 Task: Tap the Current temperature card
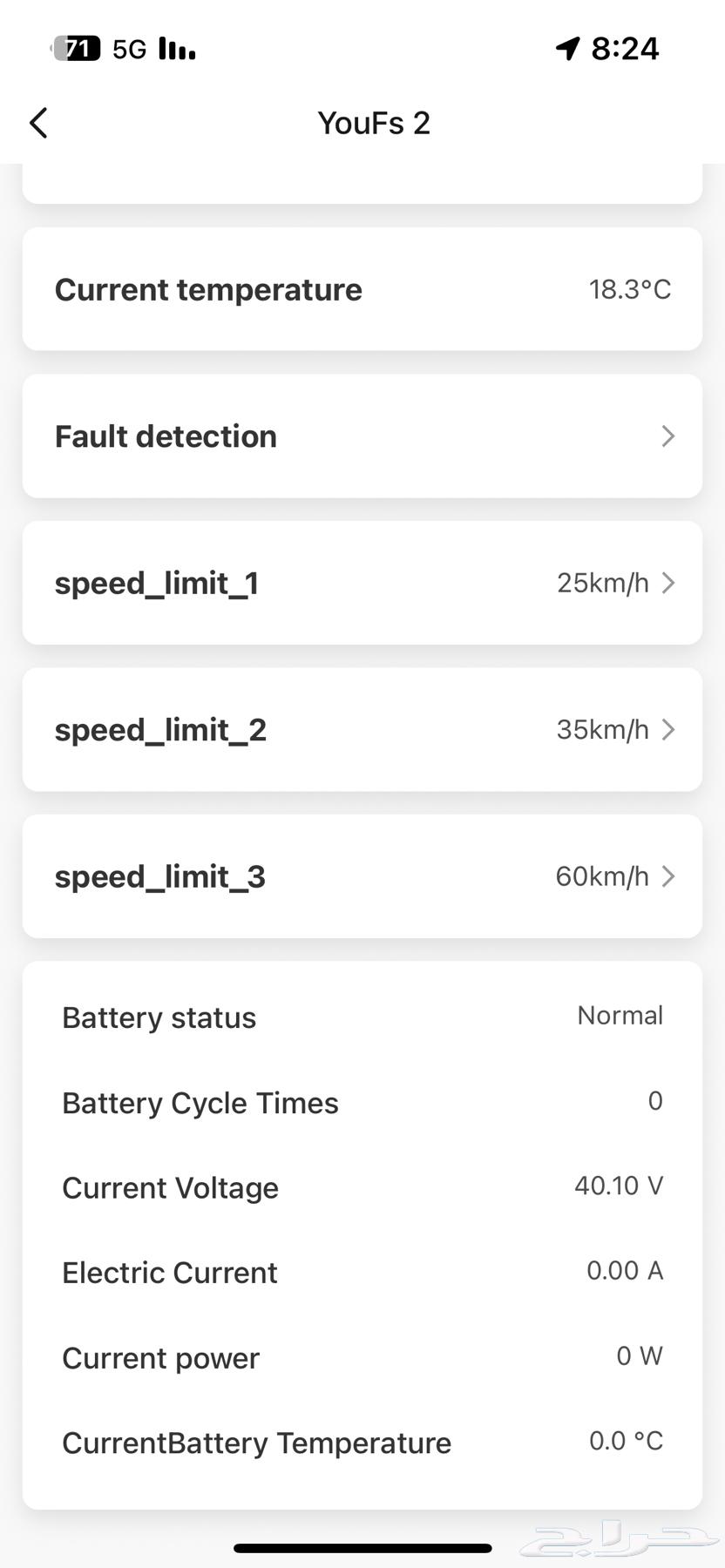pyautogui.click(x=362, y=289)
